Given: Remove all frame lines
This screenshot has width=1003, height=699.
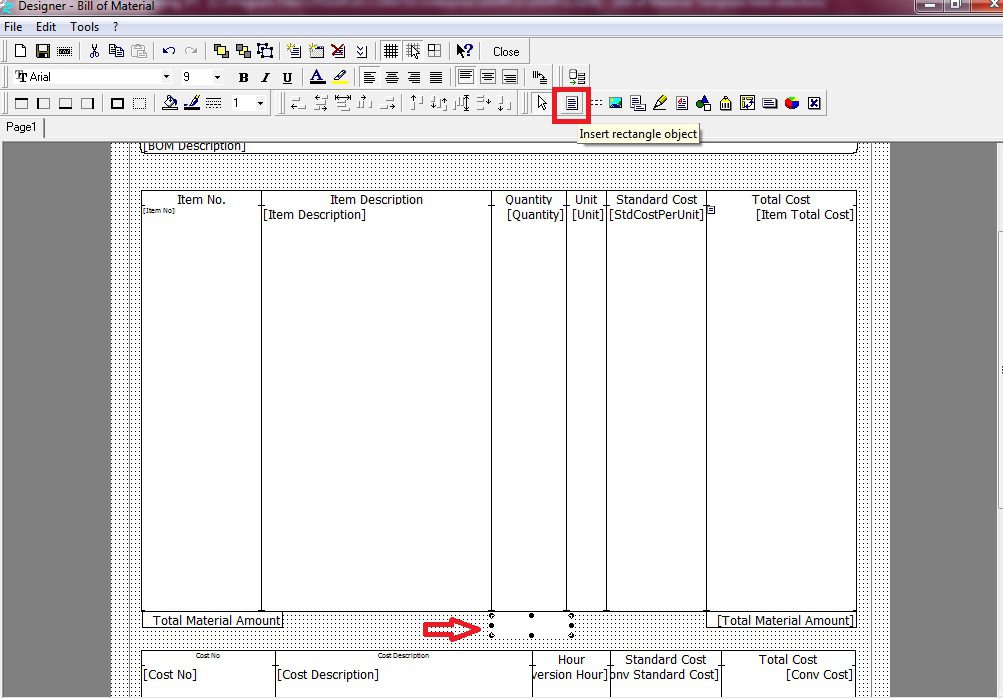Looking at the screenshot, I should pyautogui.click(x=139, y=103).
